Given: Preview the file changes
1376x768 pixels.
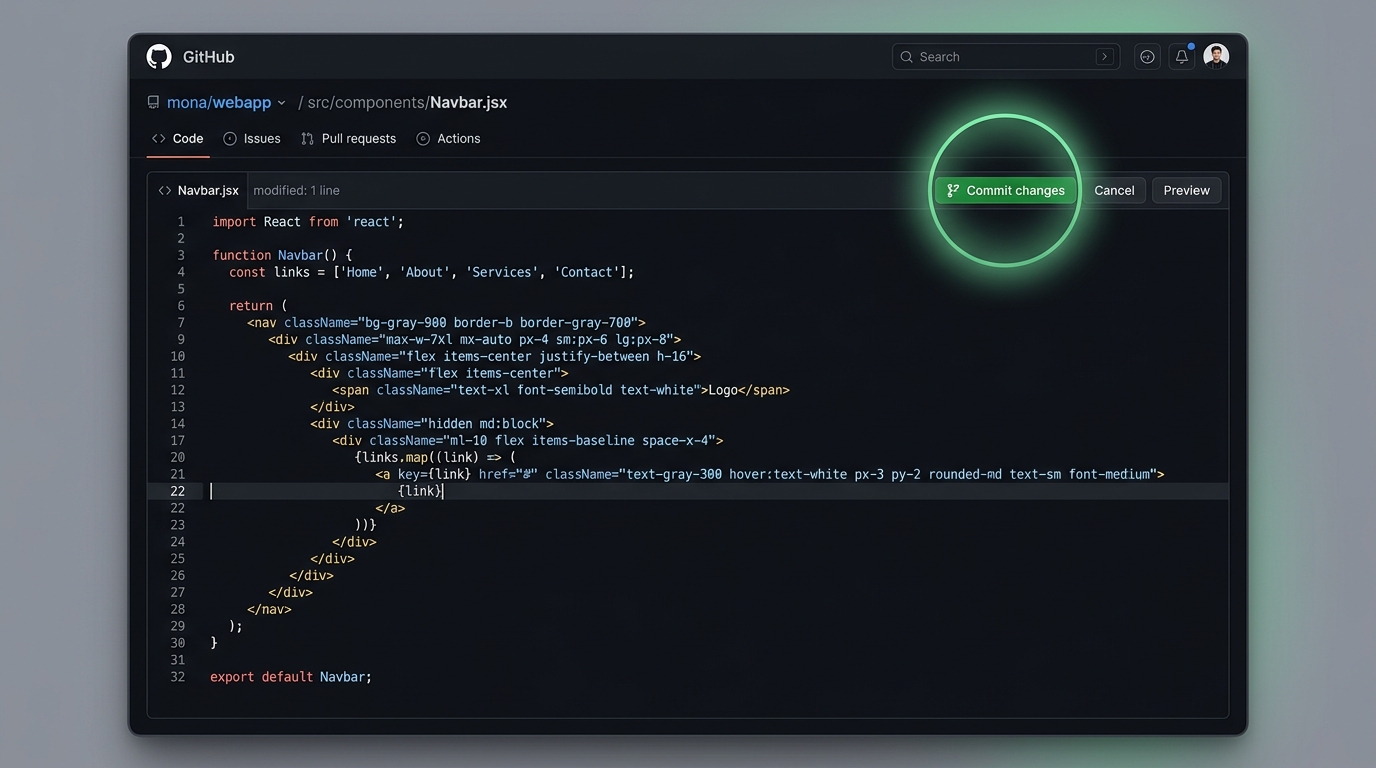Looking at the screenshot, I should [x=1187, y=190].
